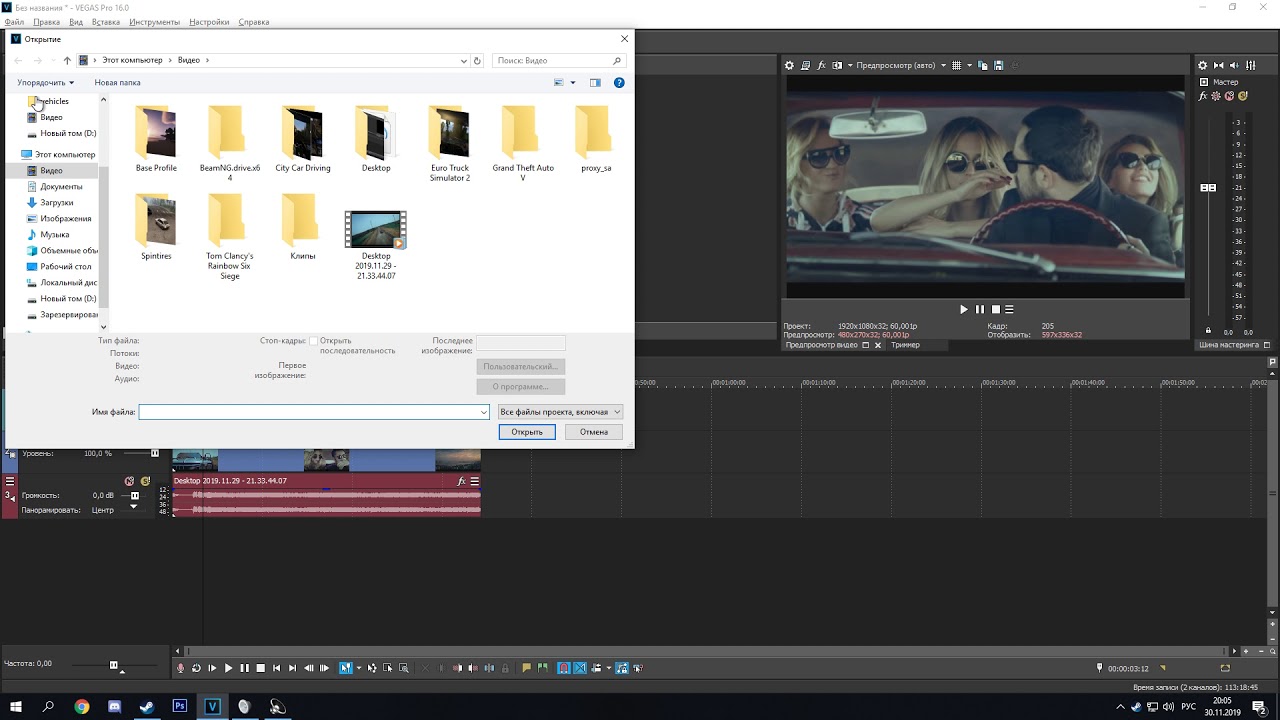Screen dimensions: 1280x720
Task: Adjust the audio track 'Громкость' slider
Action: coord(134,495)
